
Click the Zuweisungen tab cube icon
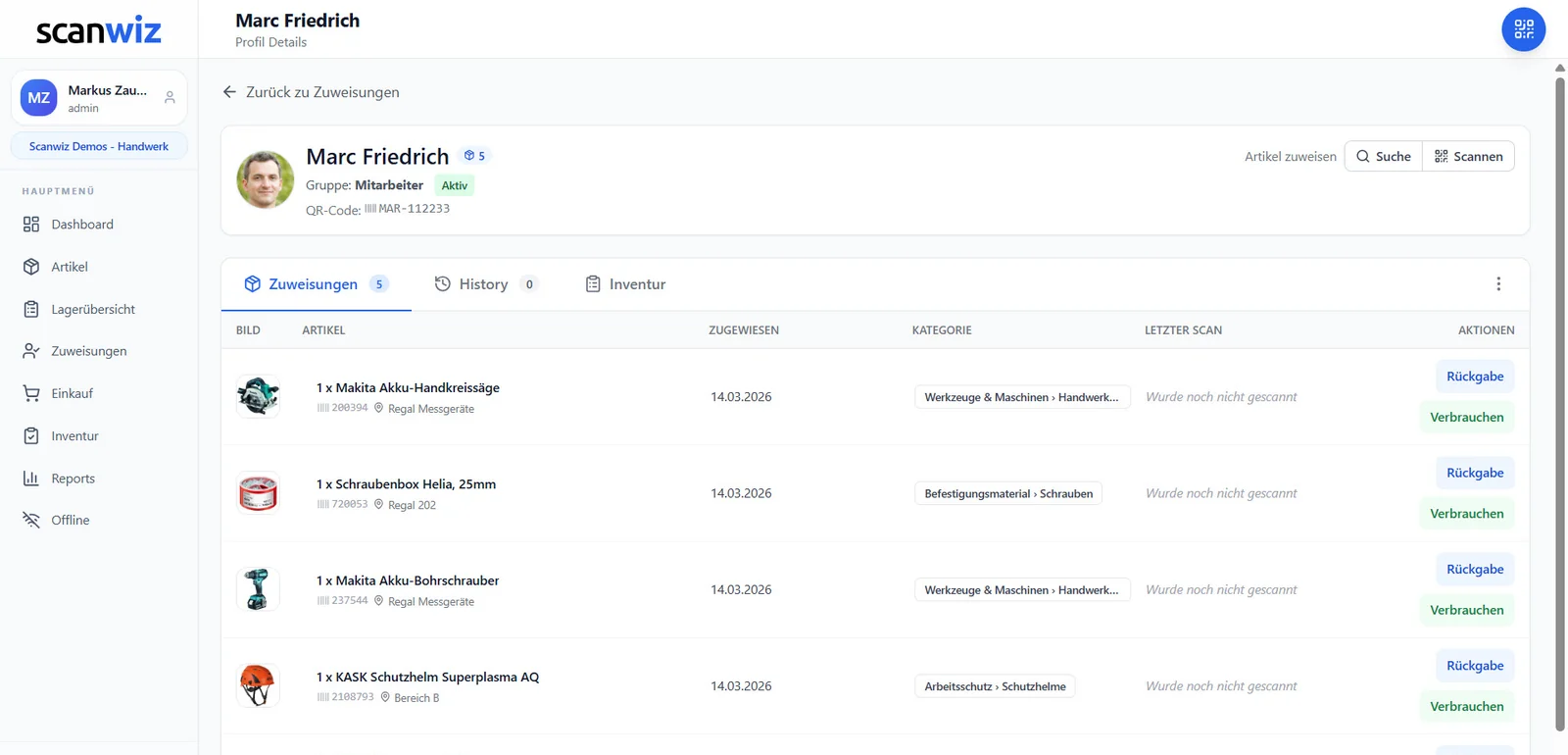point(253,284)
